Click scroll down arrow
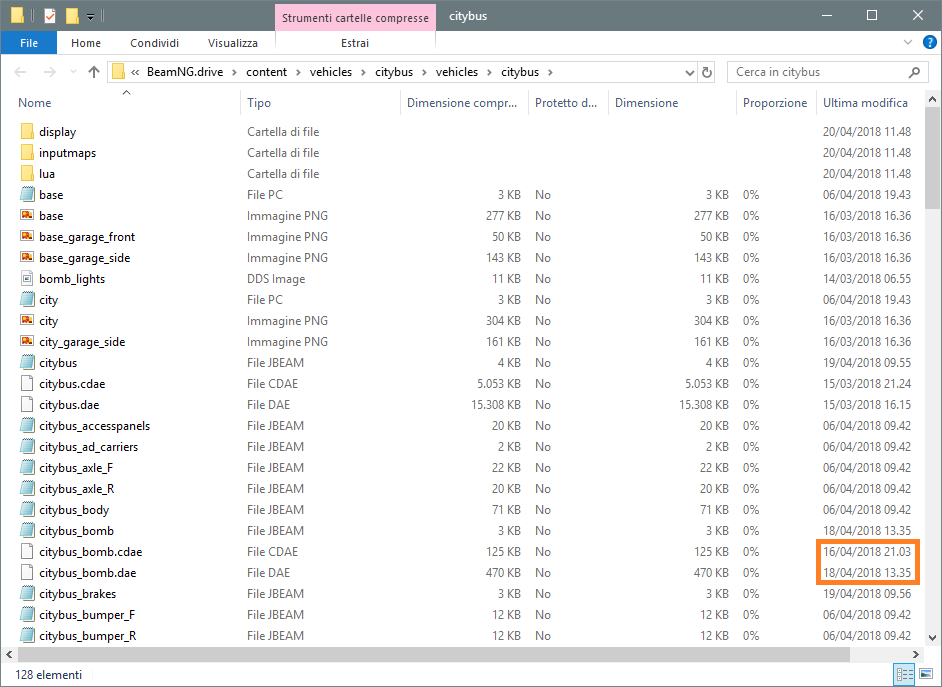 pyautogui.click(x=932, y=638)
